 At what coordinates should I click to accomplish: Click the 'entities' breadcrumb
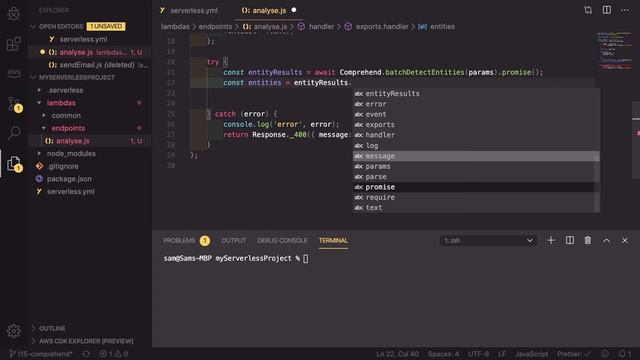442,27
